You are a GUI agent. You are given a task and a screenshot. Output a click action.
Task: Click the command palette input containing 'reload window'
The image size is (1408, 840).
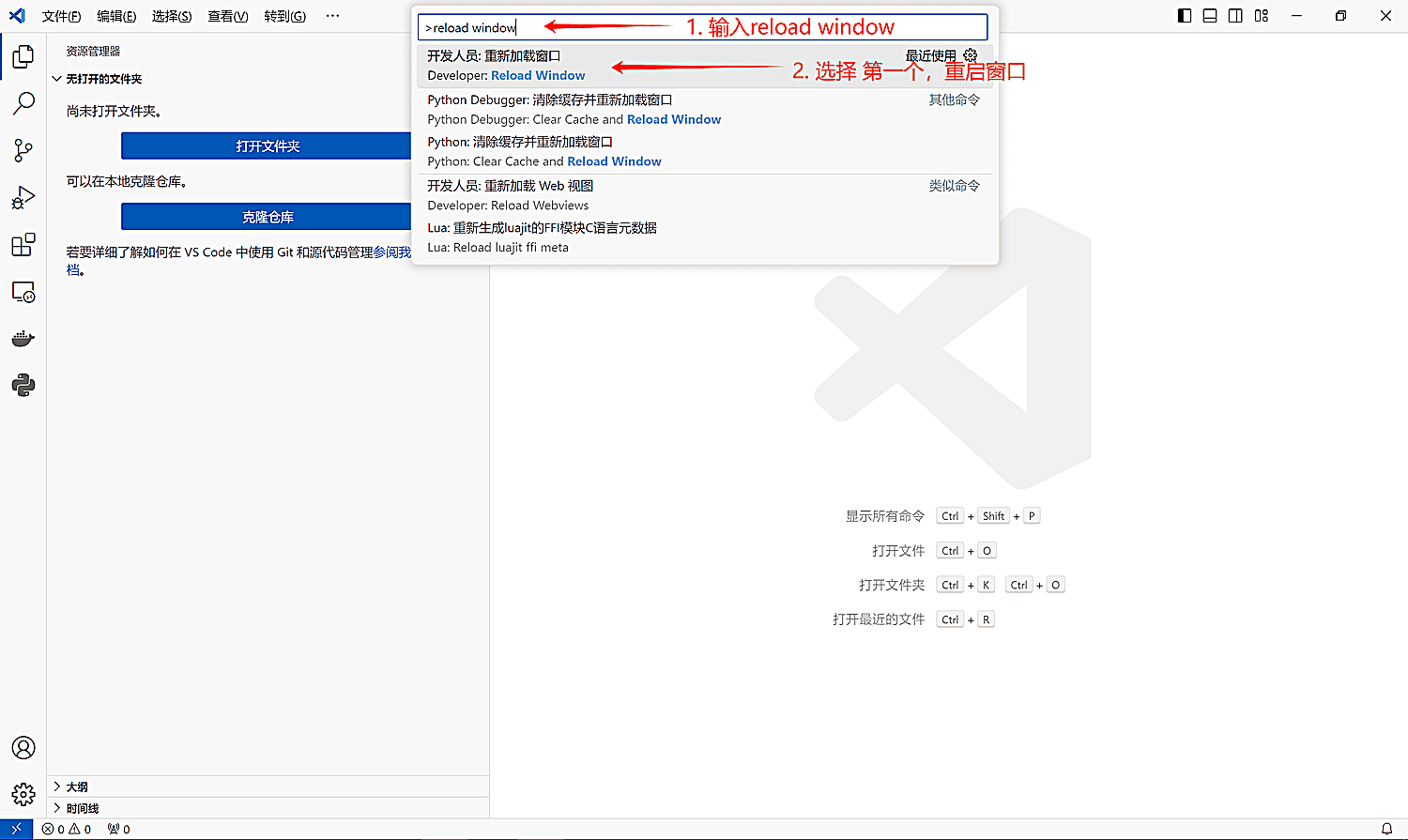703,27
